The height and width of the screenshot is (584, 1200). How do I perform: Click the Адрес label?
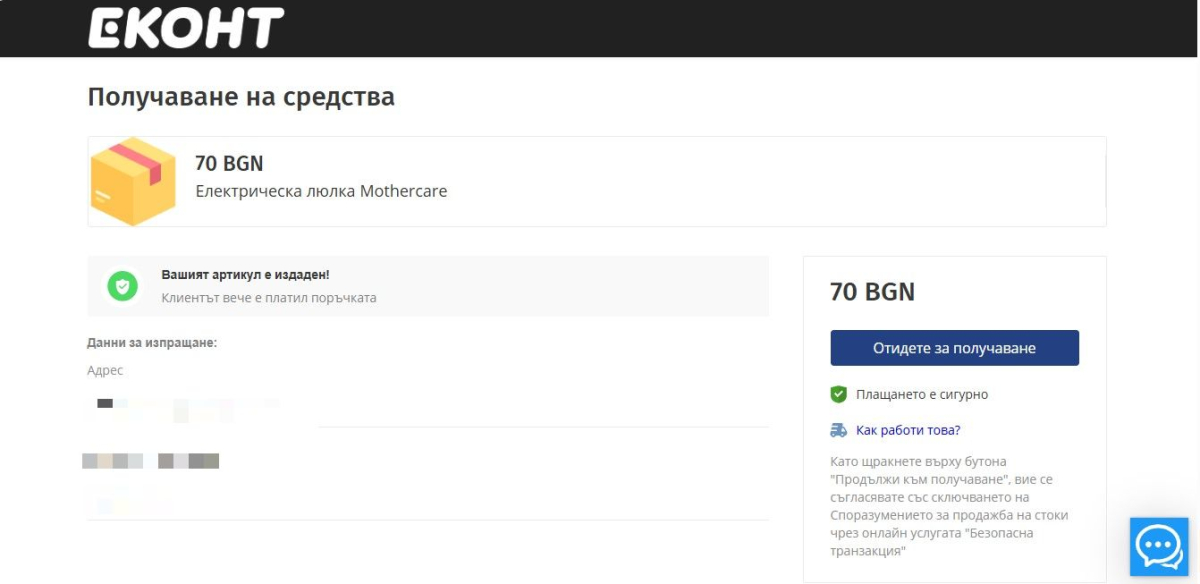click(x=105, y=370)
